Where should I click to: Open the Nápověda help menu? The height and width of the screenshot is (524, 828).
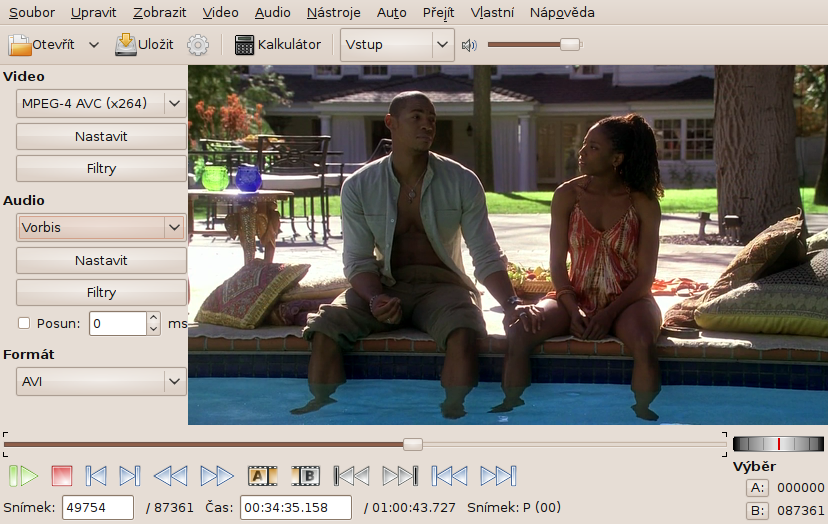(562, 12)
